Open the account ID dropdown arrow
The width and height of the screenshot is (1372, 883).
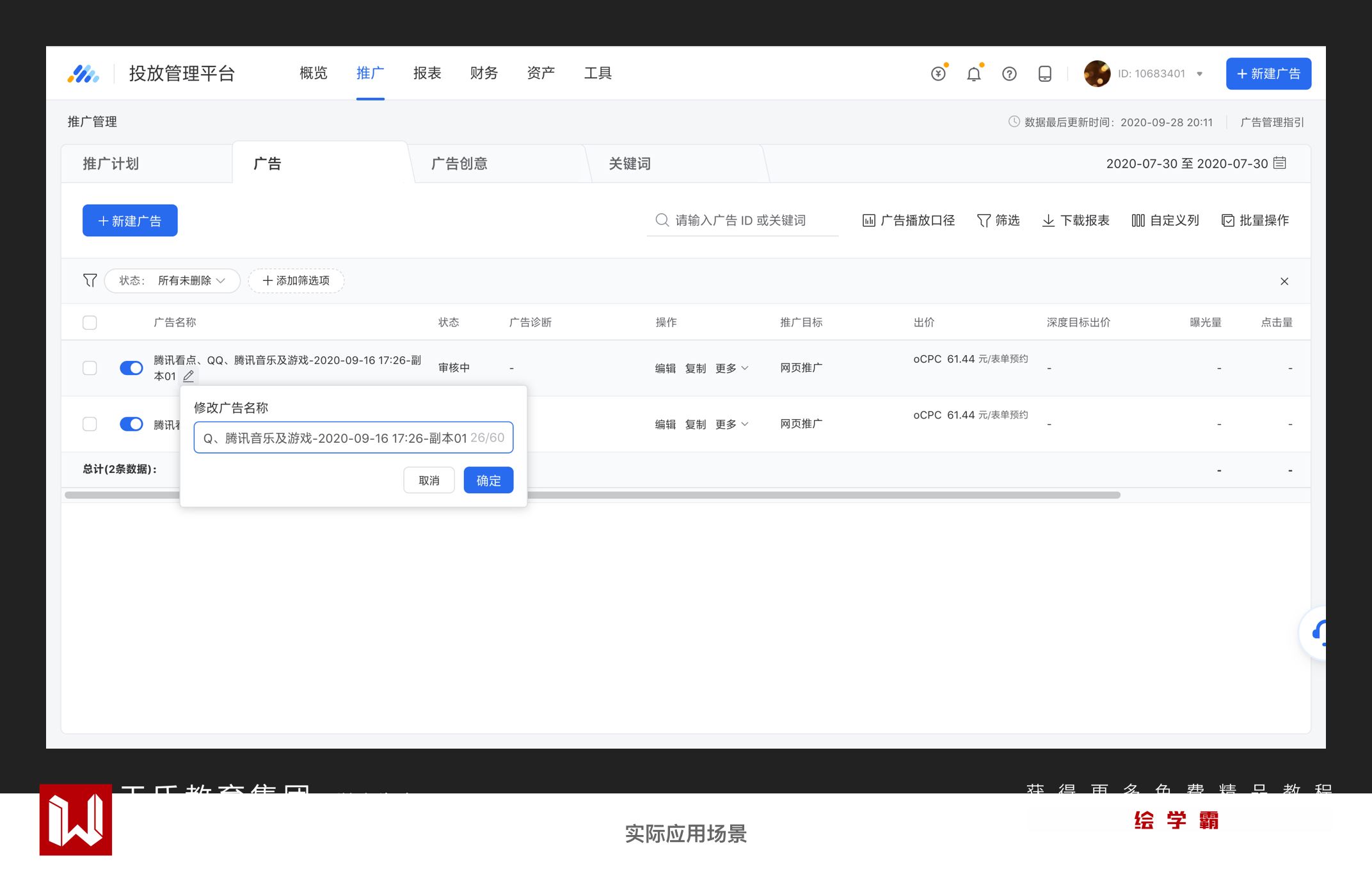point(1200,74)
